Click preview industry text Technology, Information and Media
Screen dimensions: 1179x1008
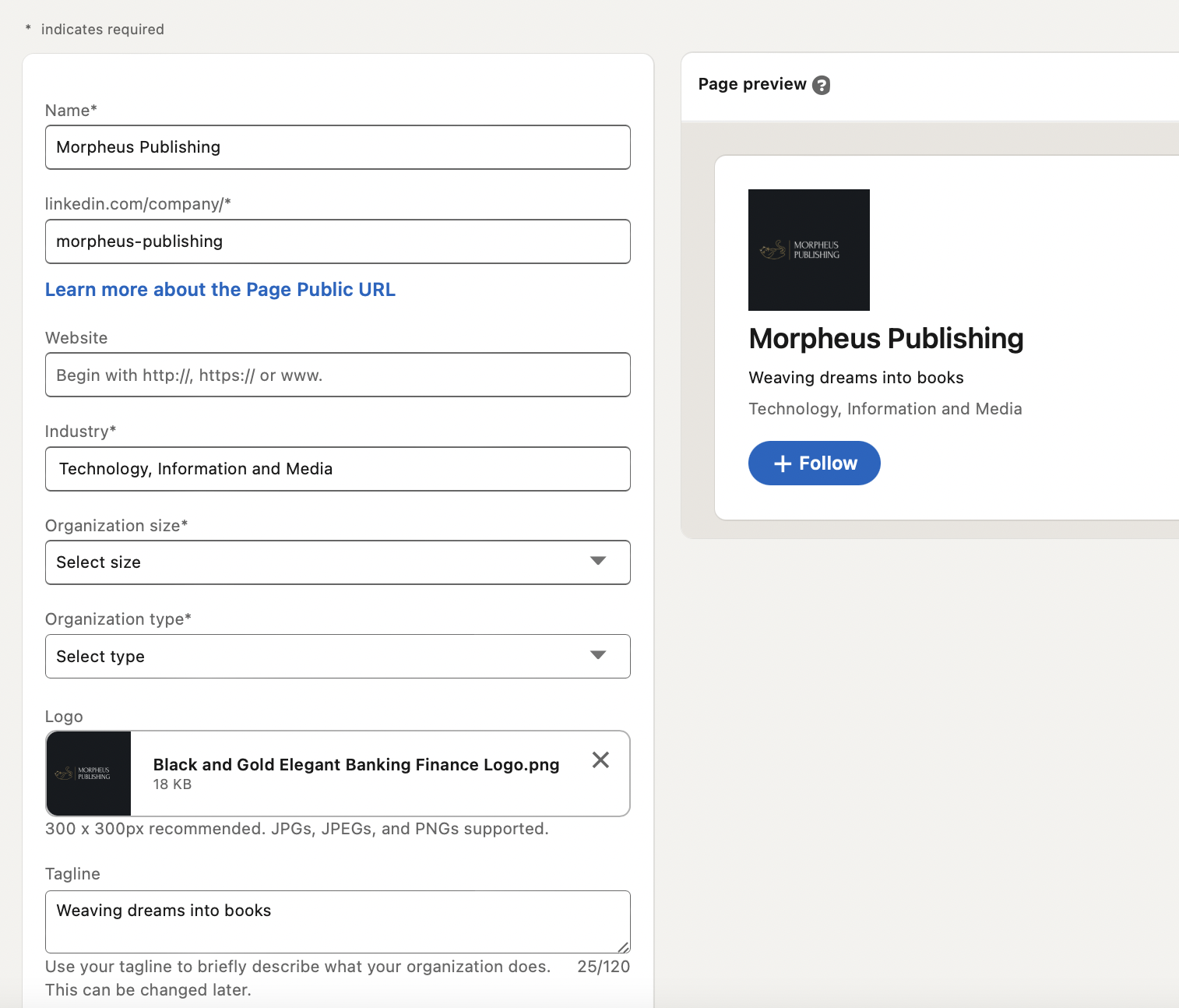pos(885,409)
